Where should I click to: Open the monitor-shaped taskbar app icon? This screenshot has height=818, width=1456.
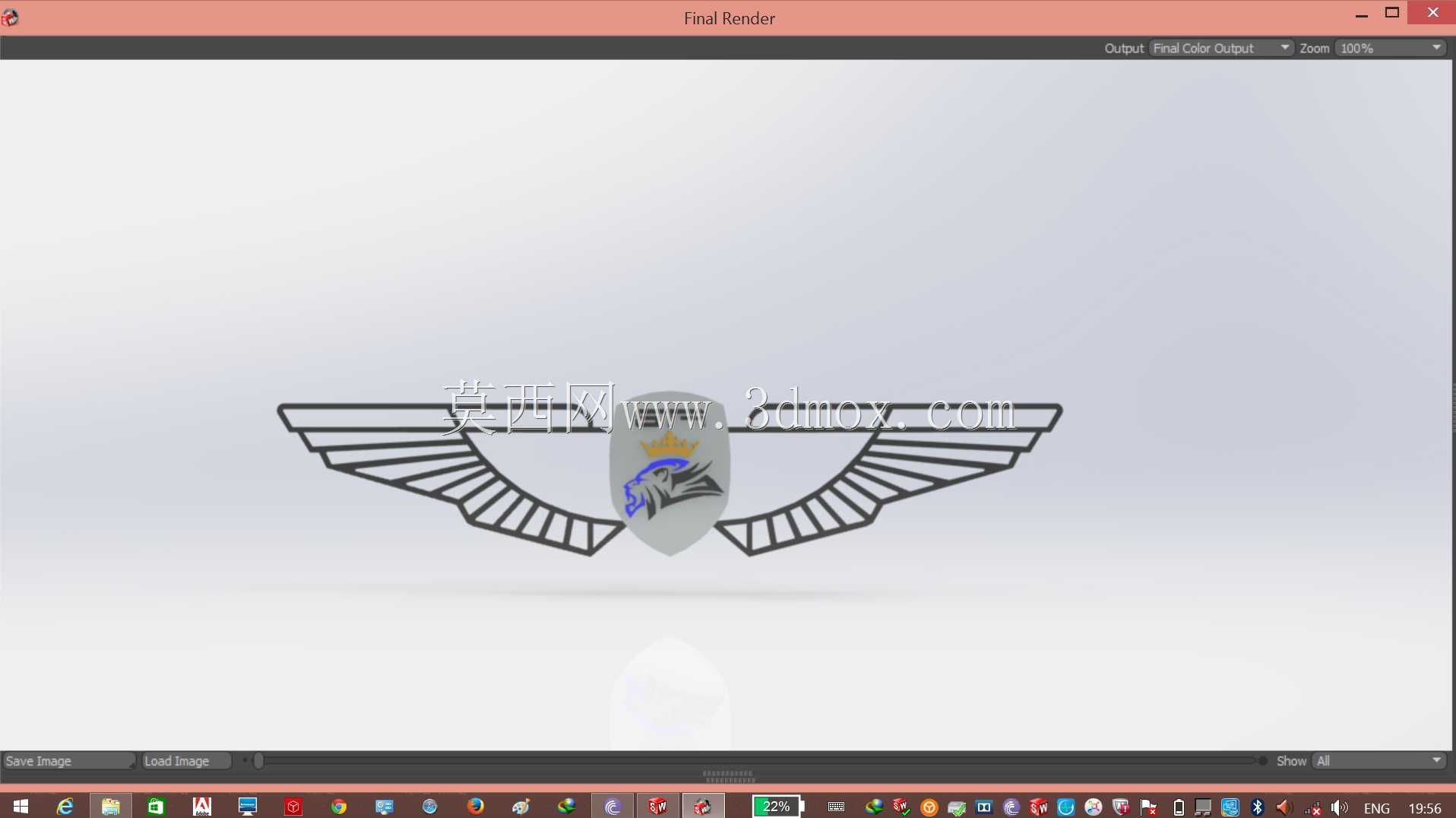tap(248, 807)
